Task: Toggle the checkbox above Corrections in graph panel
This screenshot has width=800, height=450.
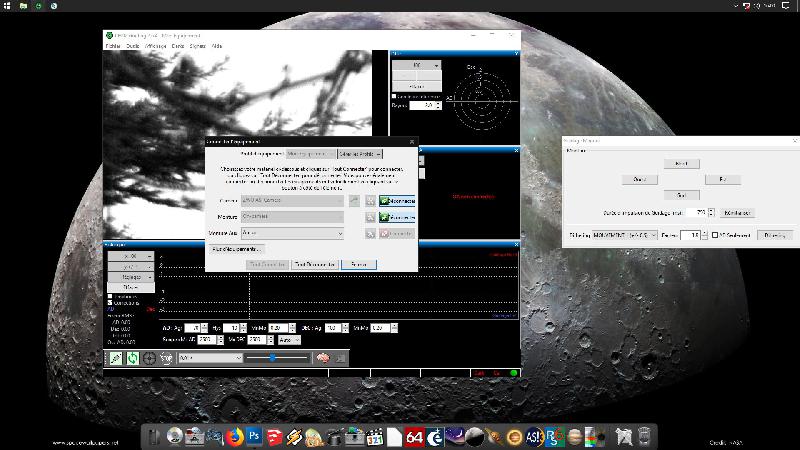Action: (x=110, y=296)
